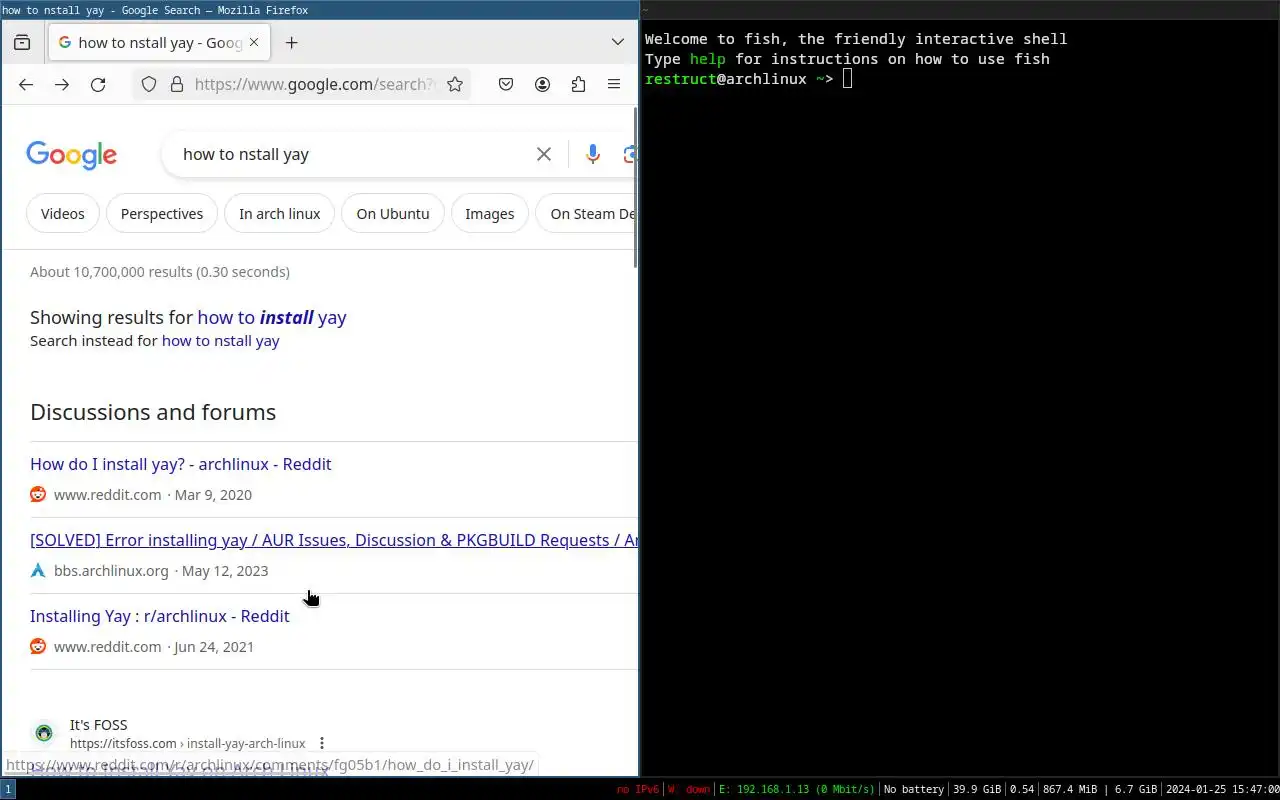Viewport: 1280px width, 800px height.
Task: Click the itsfoss.com install-yay-arch-linux URL
Action: (x=188, y=744)
